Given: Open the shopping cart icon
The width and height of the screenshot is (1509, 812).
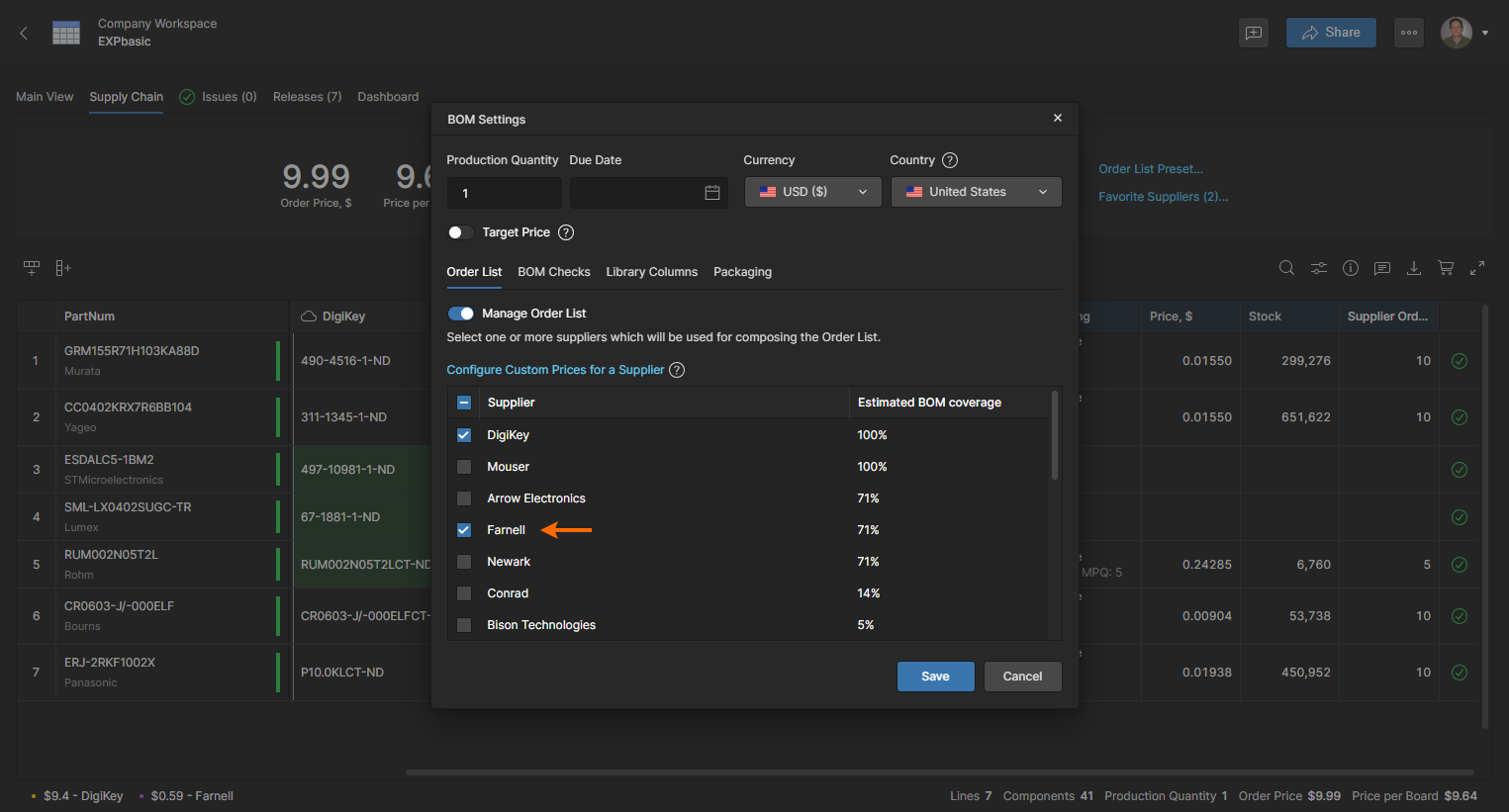Looking at the screenshot, I should pyautogui.click(x=1446, y=268).
